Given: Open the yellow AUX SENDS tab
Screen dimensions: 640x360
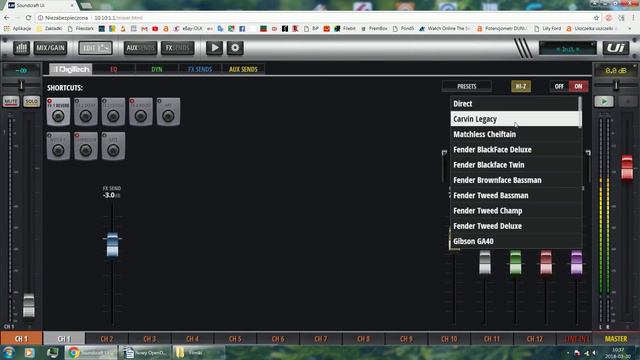Looking at the screenshot, I should pyautogui.click(x=243, y=69).
